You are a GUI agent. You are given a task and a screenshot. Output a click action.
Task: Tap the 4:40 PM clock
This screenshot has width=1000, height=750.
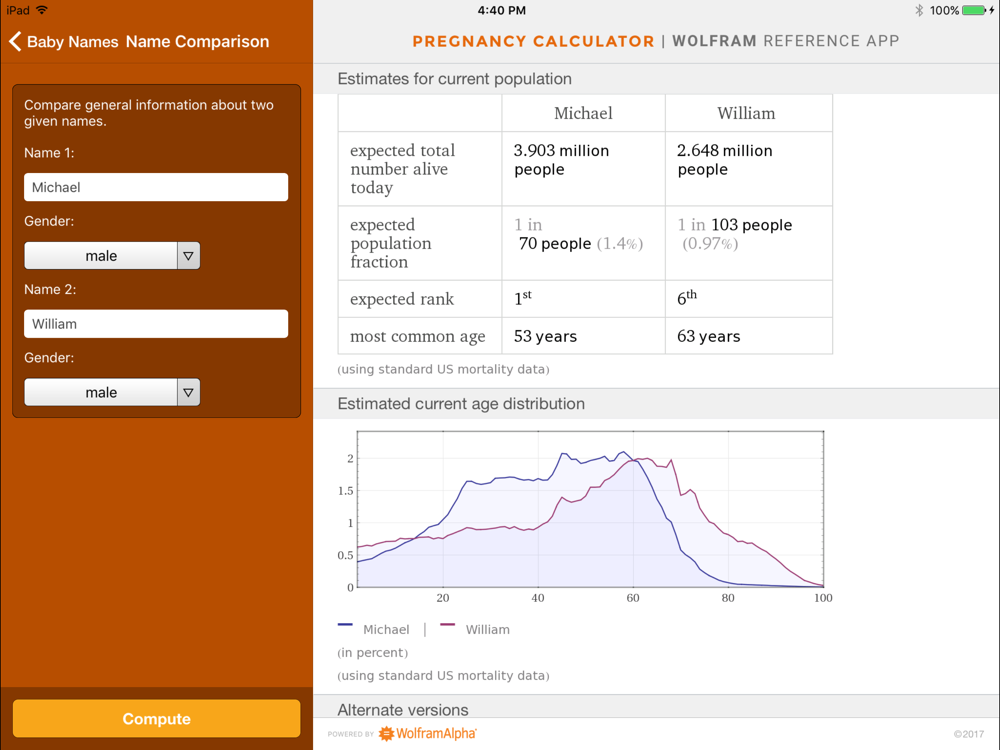(502, 10)
